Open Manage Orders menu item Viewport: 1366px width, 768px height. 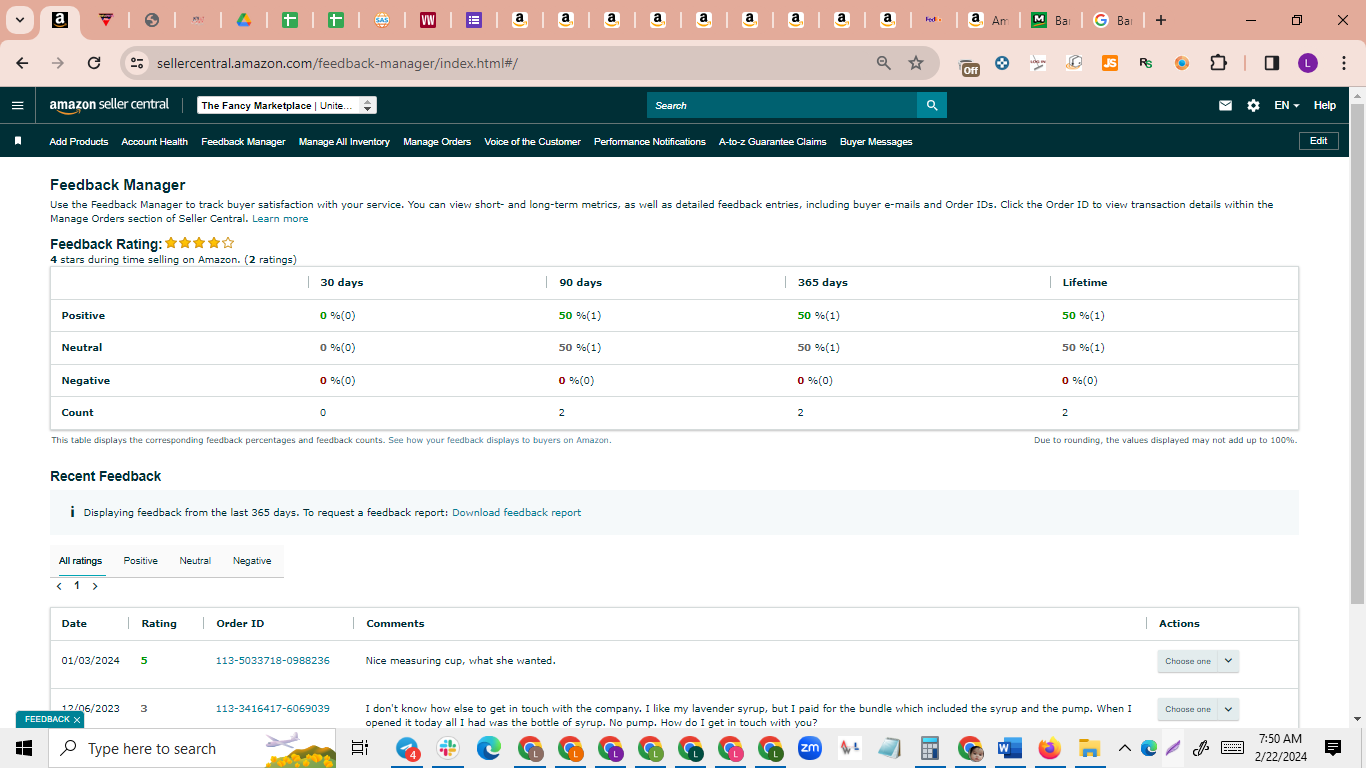(437, 141)
